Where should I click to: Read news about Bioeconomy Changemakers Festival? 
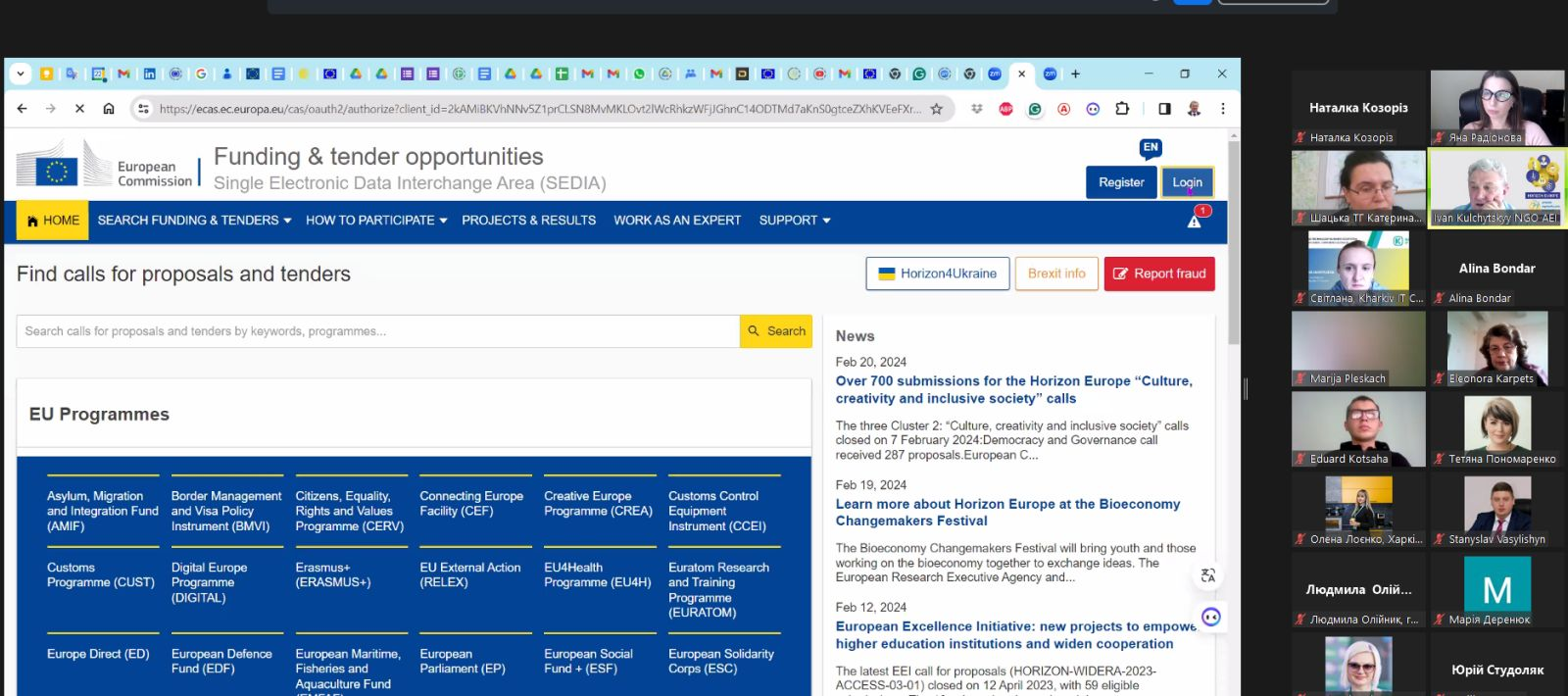click(1007, 513)
